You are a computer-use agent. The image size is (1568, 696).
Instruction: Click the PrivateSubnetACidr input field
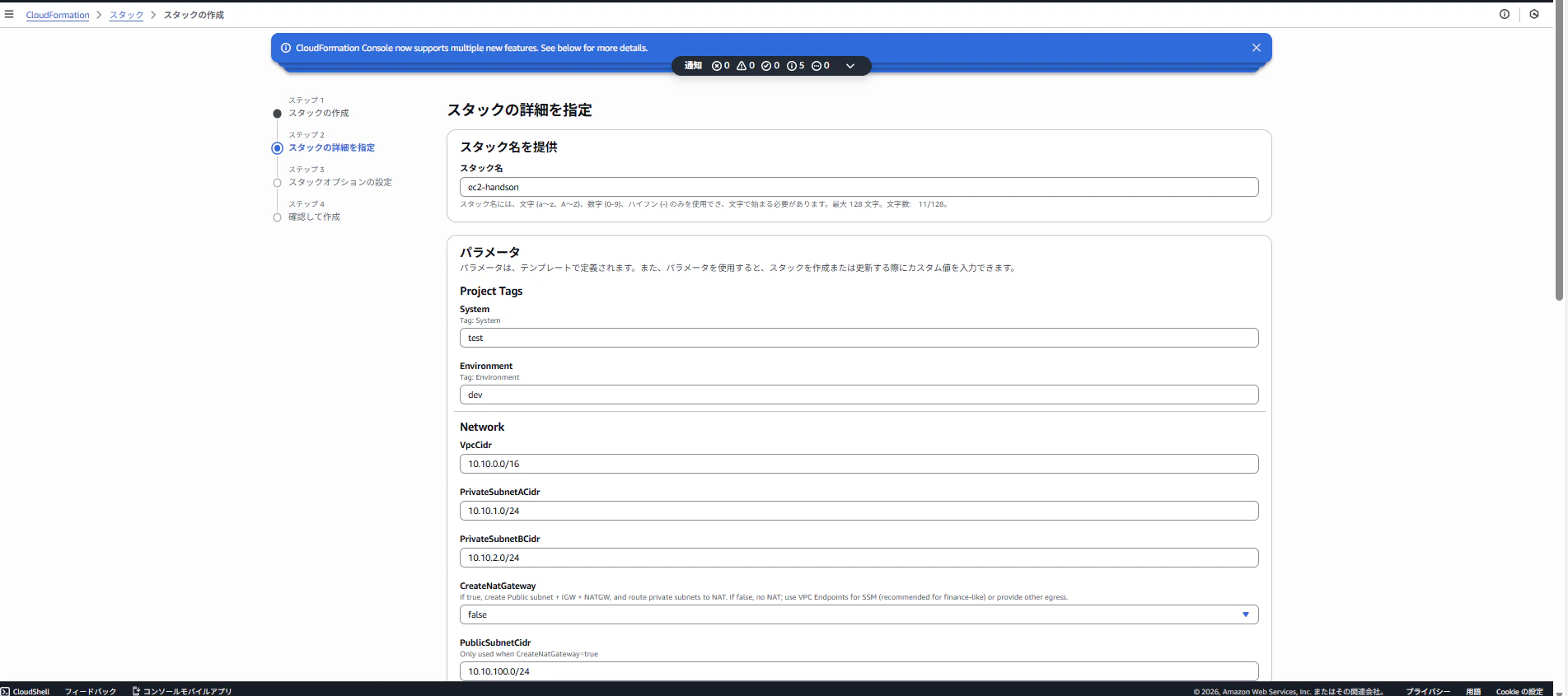[x=859, y=511]
